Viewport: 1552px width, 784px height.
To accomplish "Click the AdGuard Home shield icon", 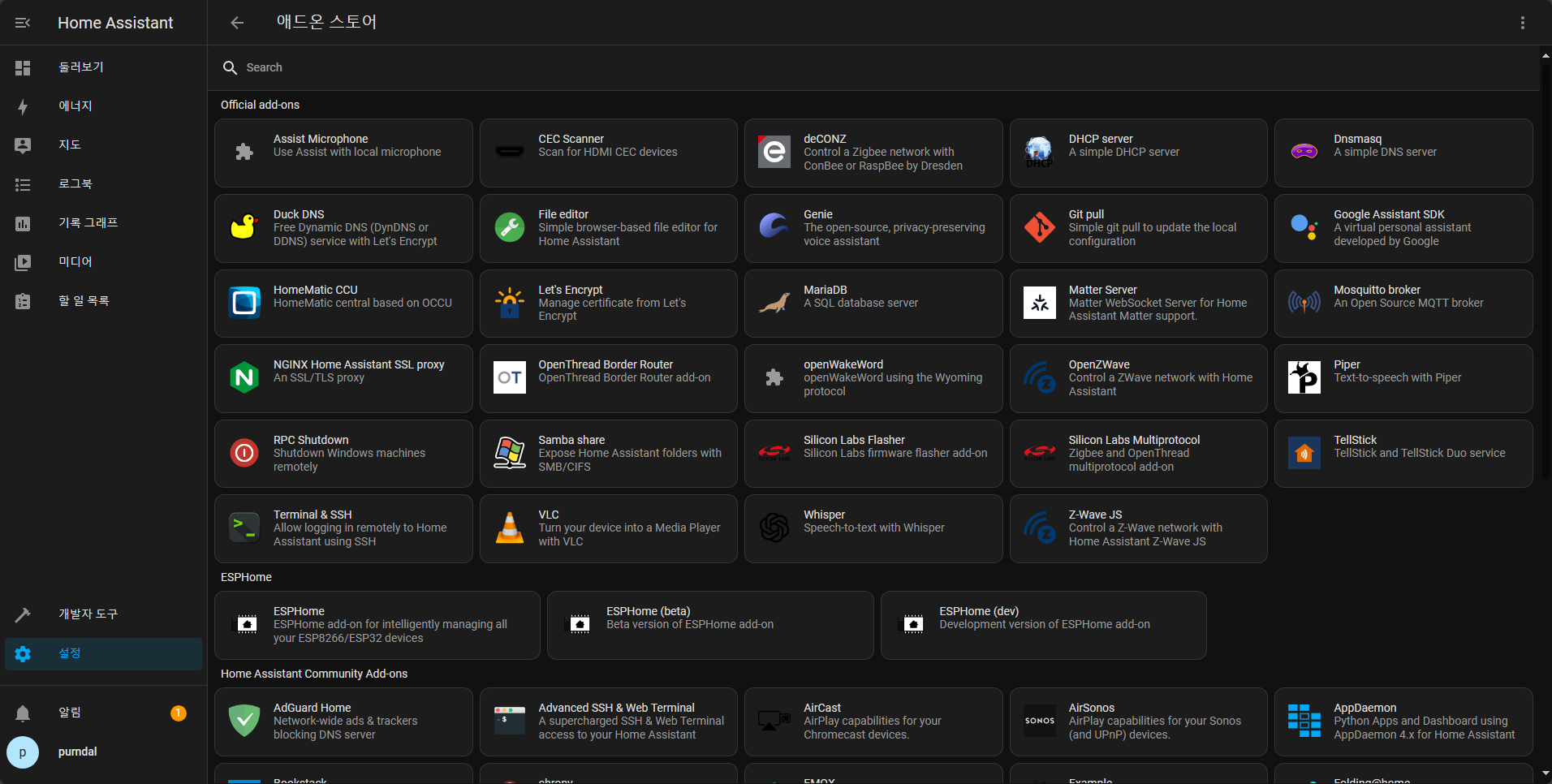I will pyautogui.click(x=244, y=721).
